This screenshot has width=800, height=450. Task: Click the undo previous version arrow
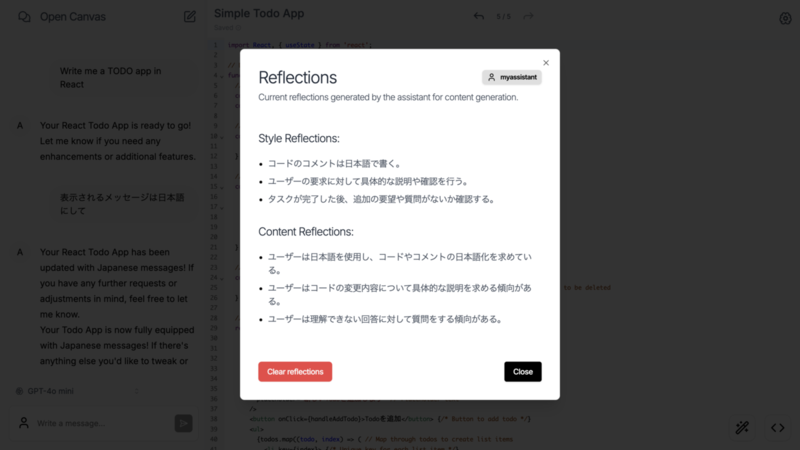479,16
